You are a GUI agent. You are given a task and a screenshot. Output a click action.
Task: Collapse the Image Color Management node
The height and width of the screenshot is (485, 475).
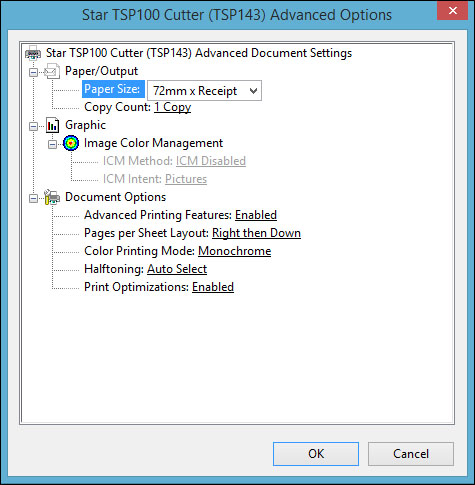(x=52, y=144)
